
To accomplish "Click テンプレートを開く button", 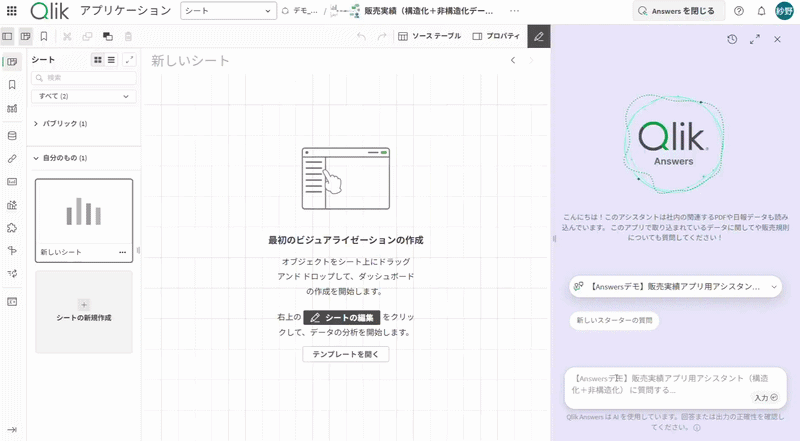I will tap(345, 354).
